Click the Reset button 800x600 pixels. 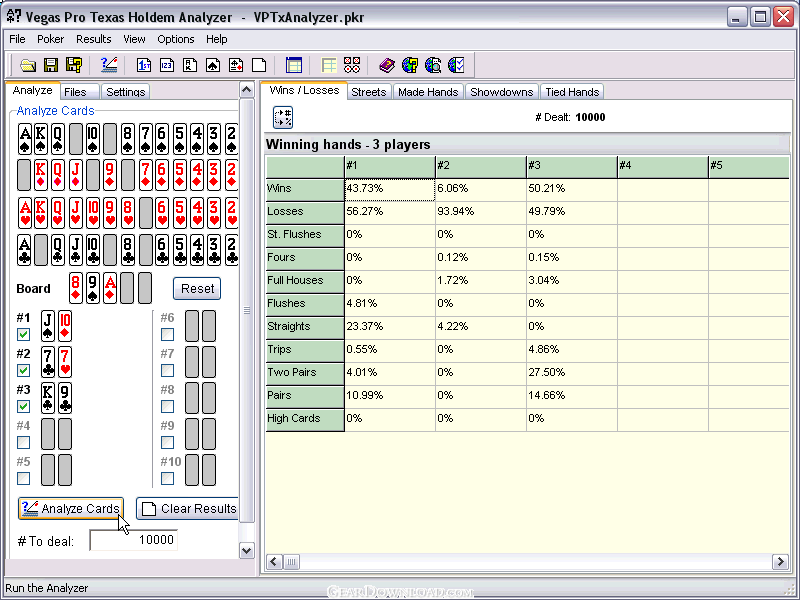[197, 289]
